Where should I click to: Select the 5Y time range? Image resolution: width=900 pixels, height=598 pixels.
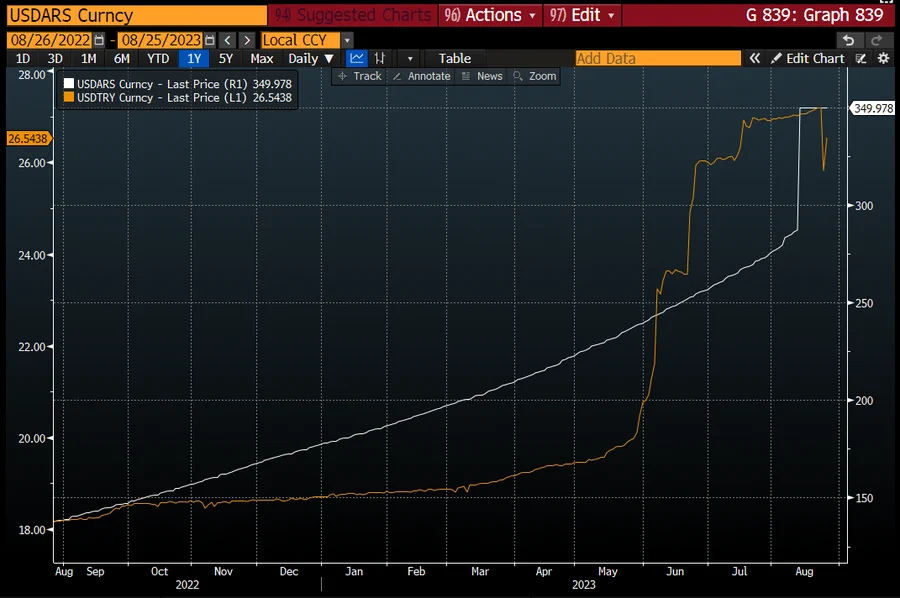226,59
